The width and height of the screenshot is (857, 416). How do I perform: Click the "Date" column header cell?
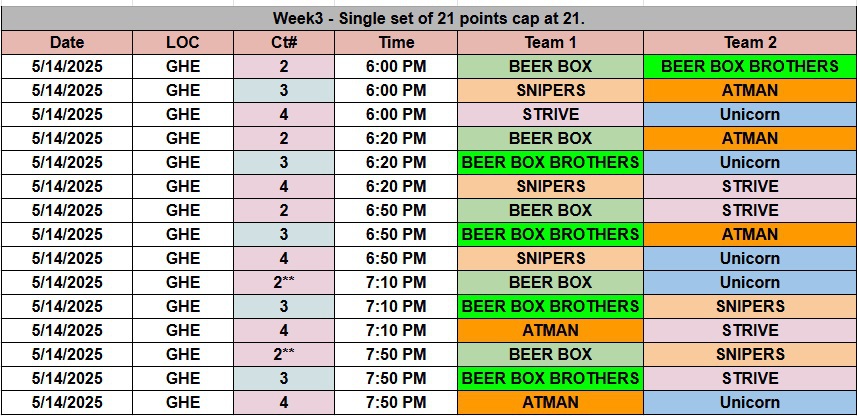pyautogui.click(x=66, y=43)
